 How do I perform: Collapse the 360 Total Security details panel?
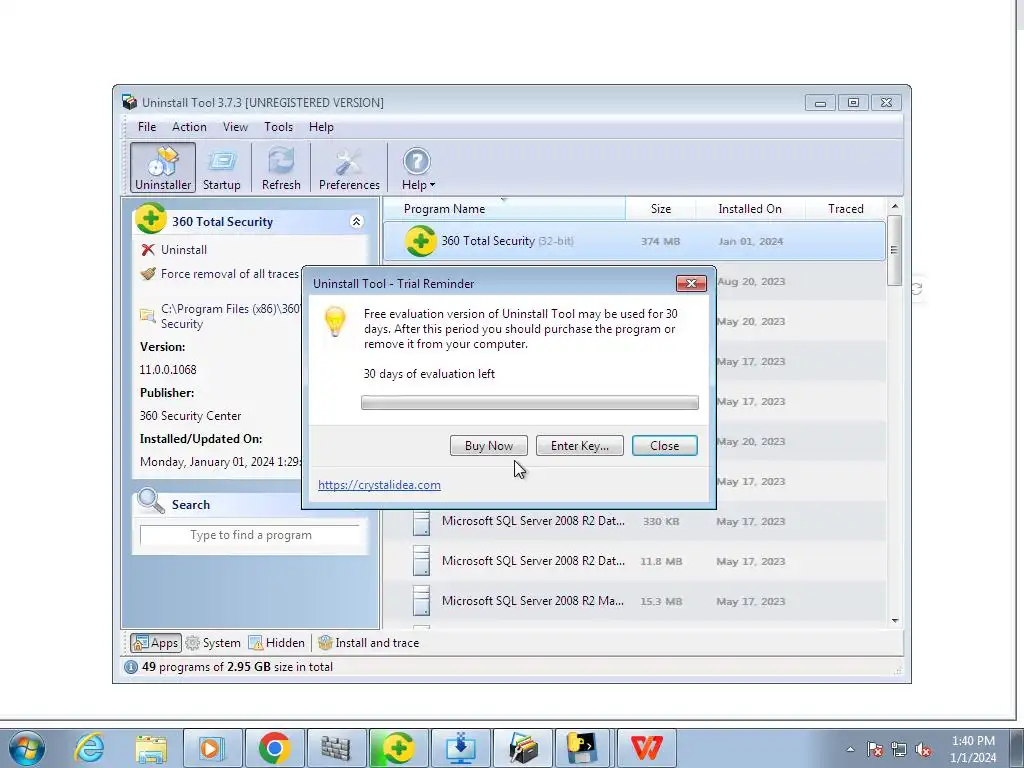[x=357, y=221]
